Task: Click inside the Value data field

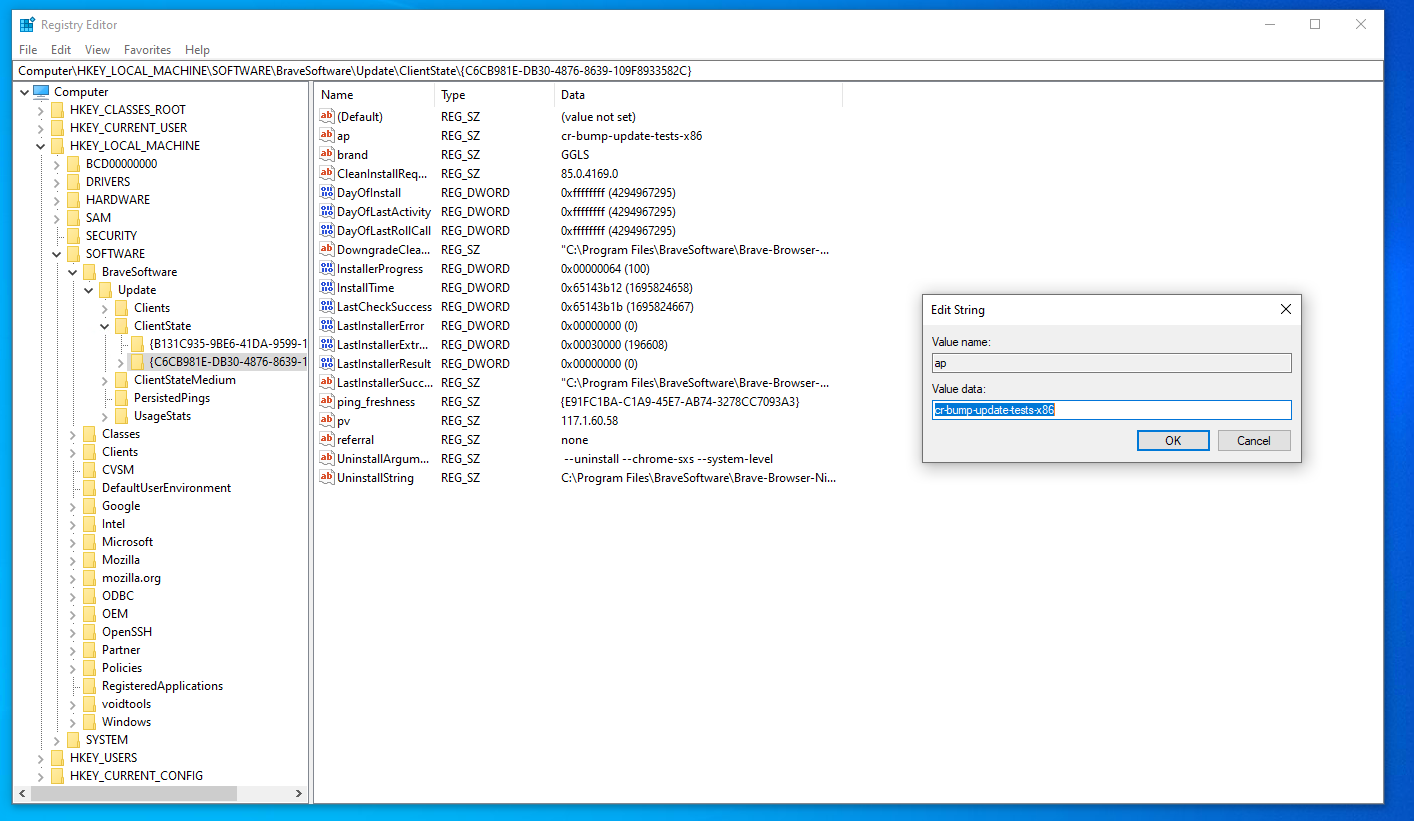Action: click(1111, 410)
